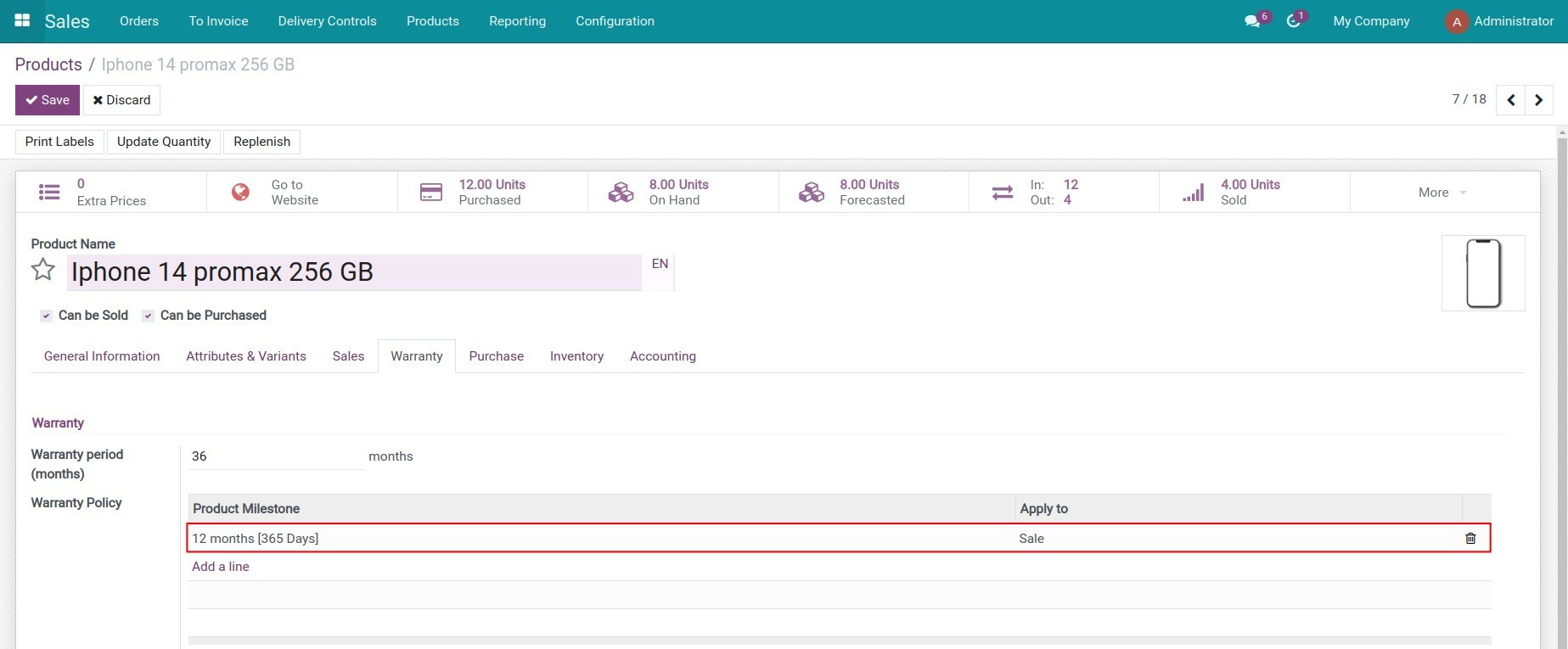
Task: Open the activities clock icon
Action: [1293, 21]
